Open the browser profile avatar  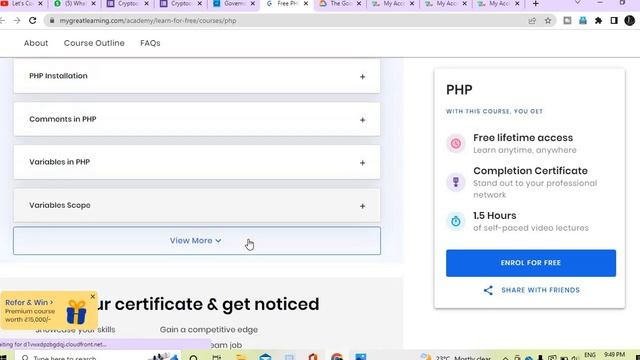tap(629, 20)
